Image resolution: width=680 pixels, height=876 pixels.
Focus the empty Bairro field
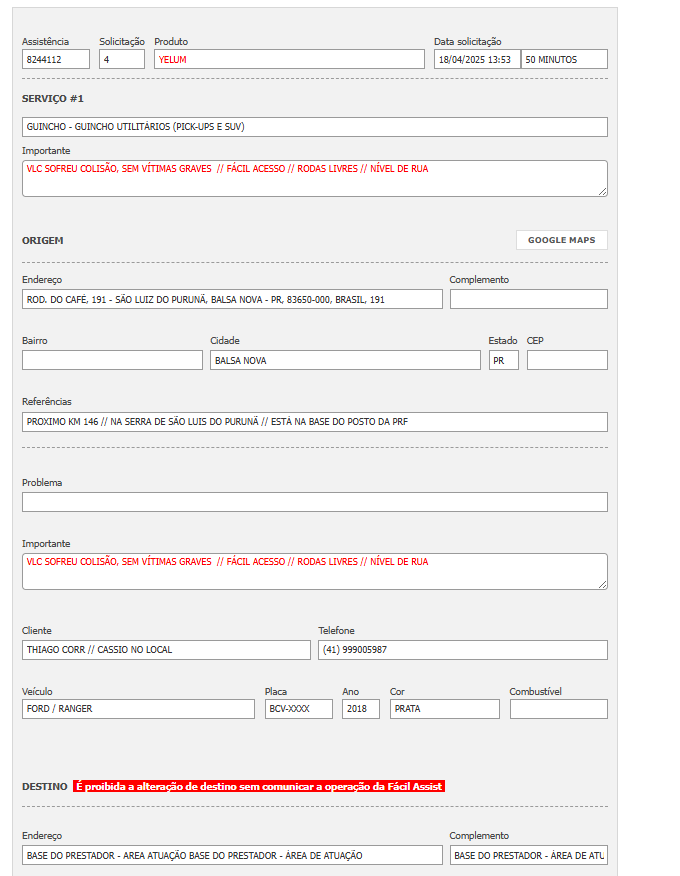112,360
